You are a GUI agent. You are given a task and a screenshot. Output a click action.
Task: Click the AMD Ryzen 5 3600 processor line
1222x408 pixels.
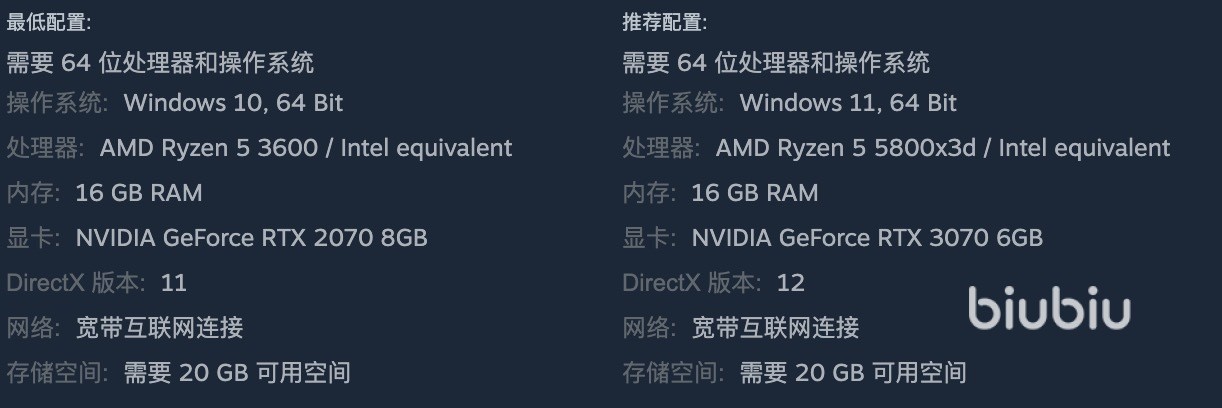tap(306, 148)
